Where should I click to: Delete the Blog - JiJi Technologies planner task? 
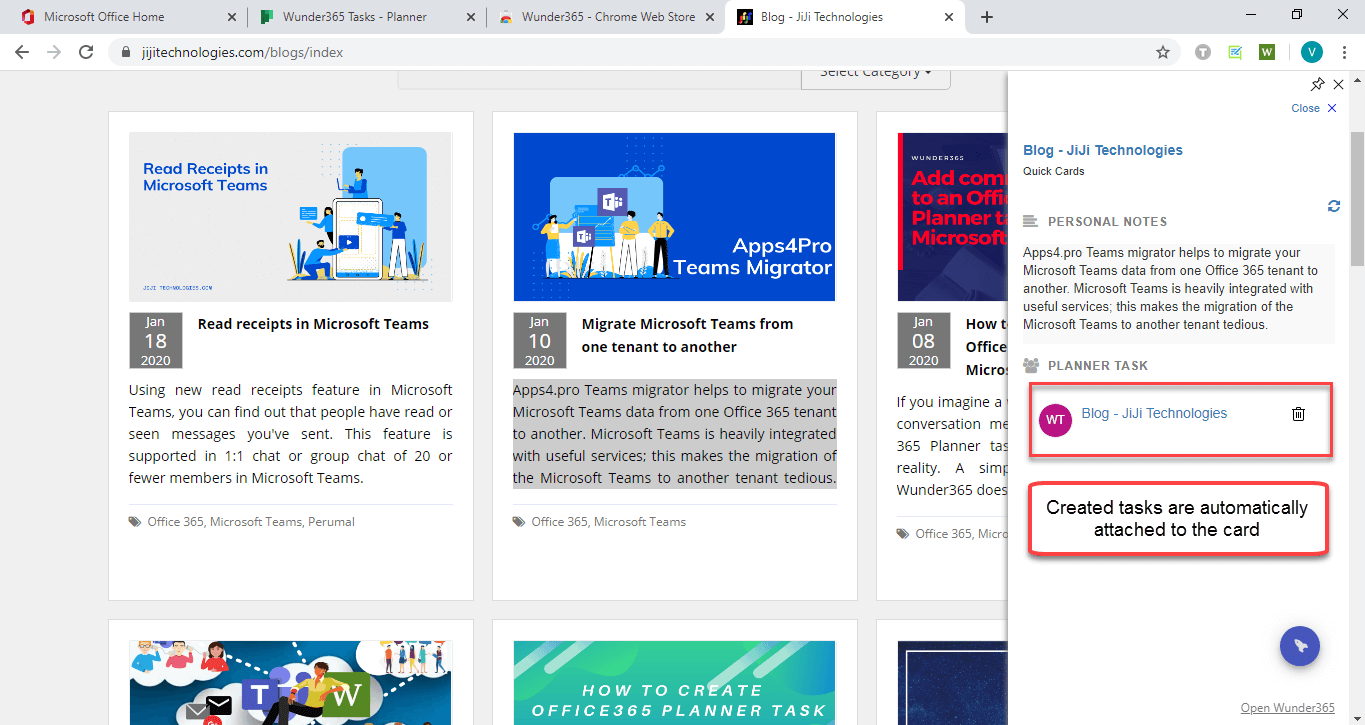click(x=1299, y=414)
